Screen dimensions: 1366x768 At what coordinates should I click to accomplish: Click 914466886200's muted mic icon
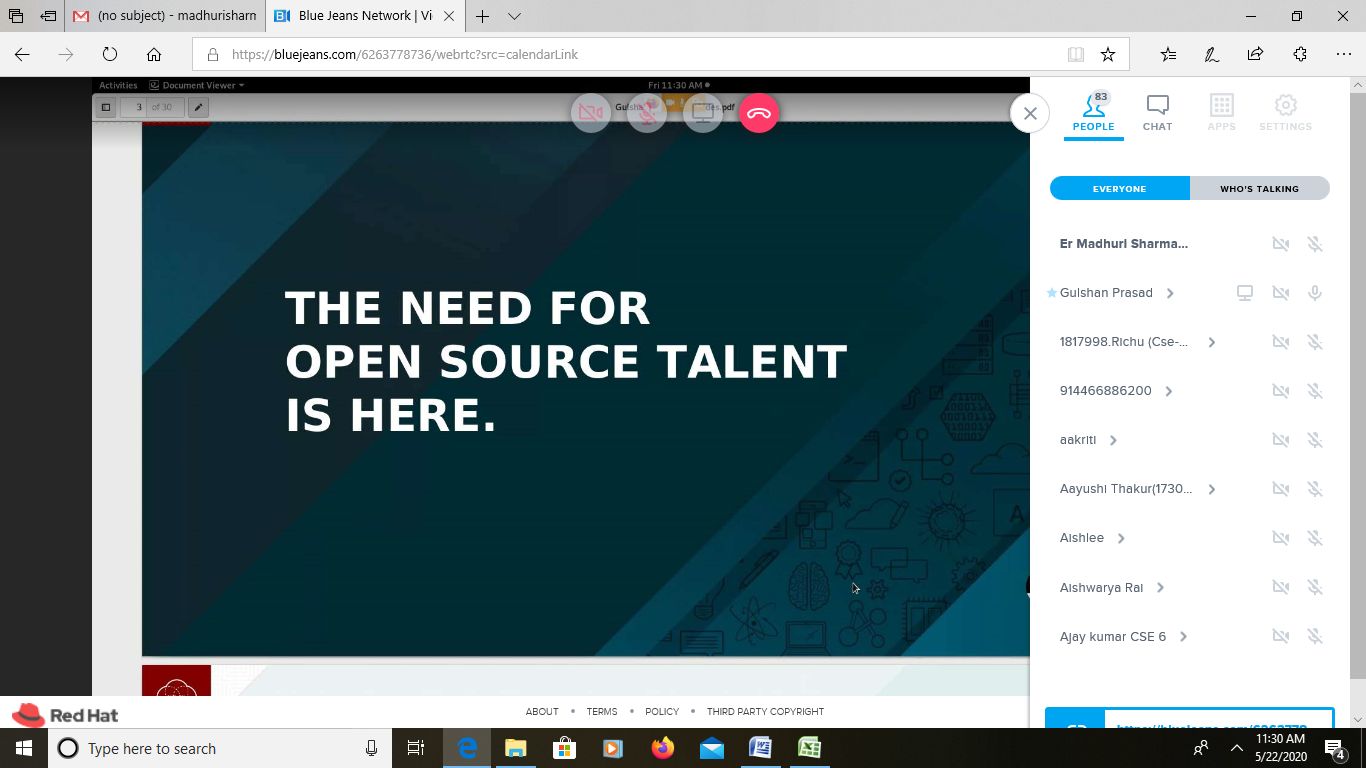1315,391
